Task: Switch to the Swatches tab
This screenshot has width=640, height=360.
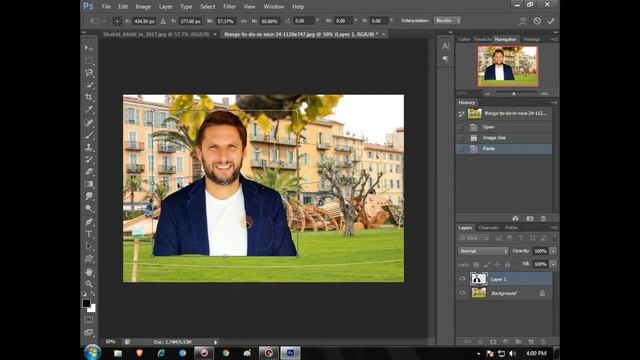Action: (482, 39)
